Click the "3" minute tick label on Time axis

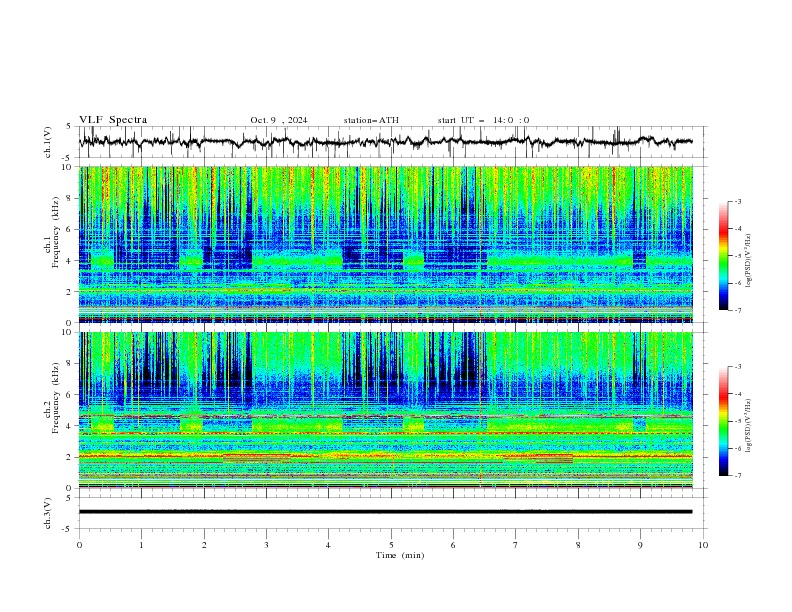coord(266,545)
